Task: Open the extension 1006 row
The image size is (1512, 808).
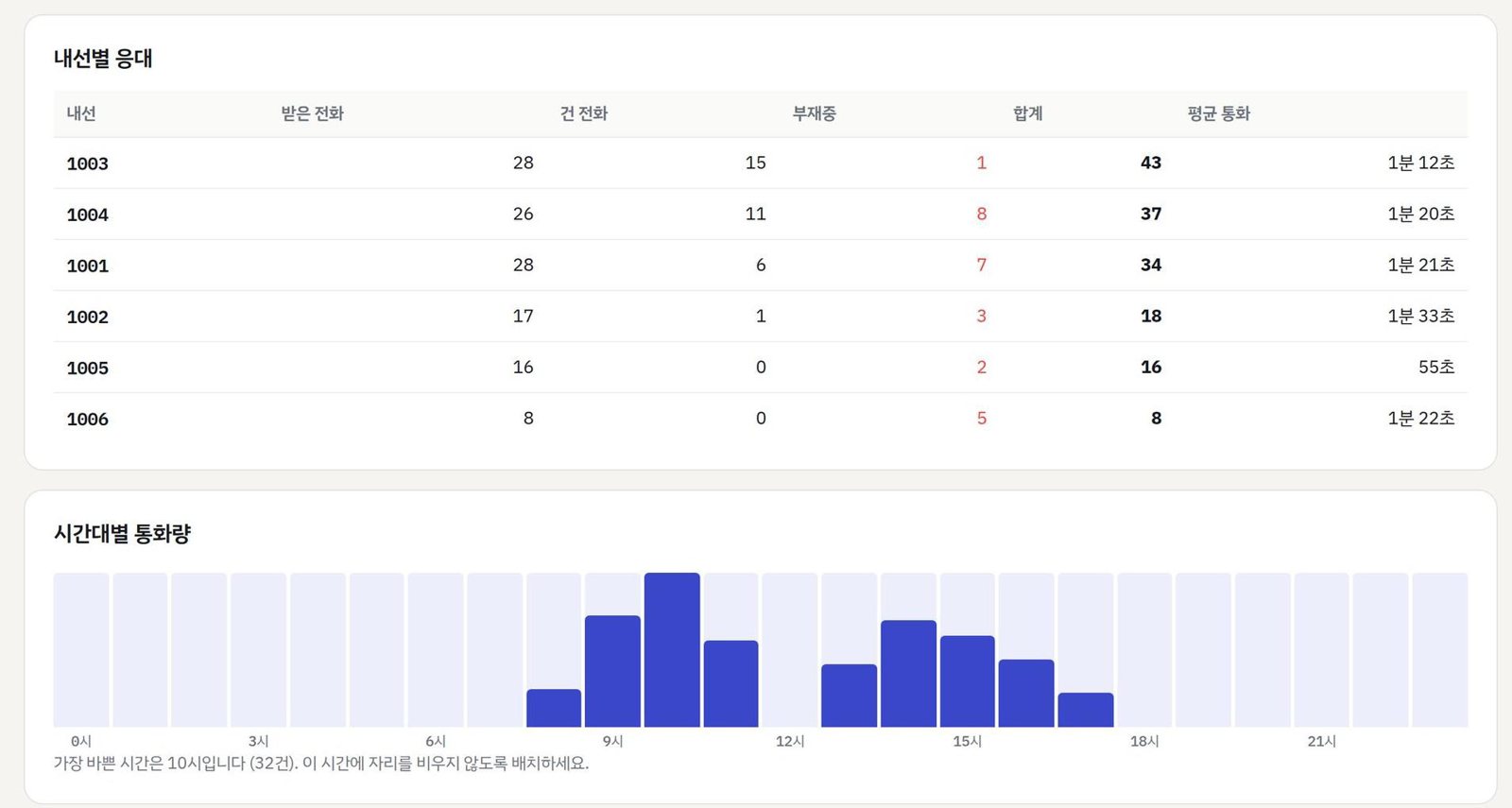Action: pyautogui.click(x=761, y=418)
